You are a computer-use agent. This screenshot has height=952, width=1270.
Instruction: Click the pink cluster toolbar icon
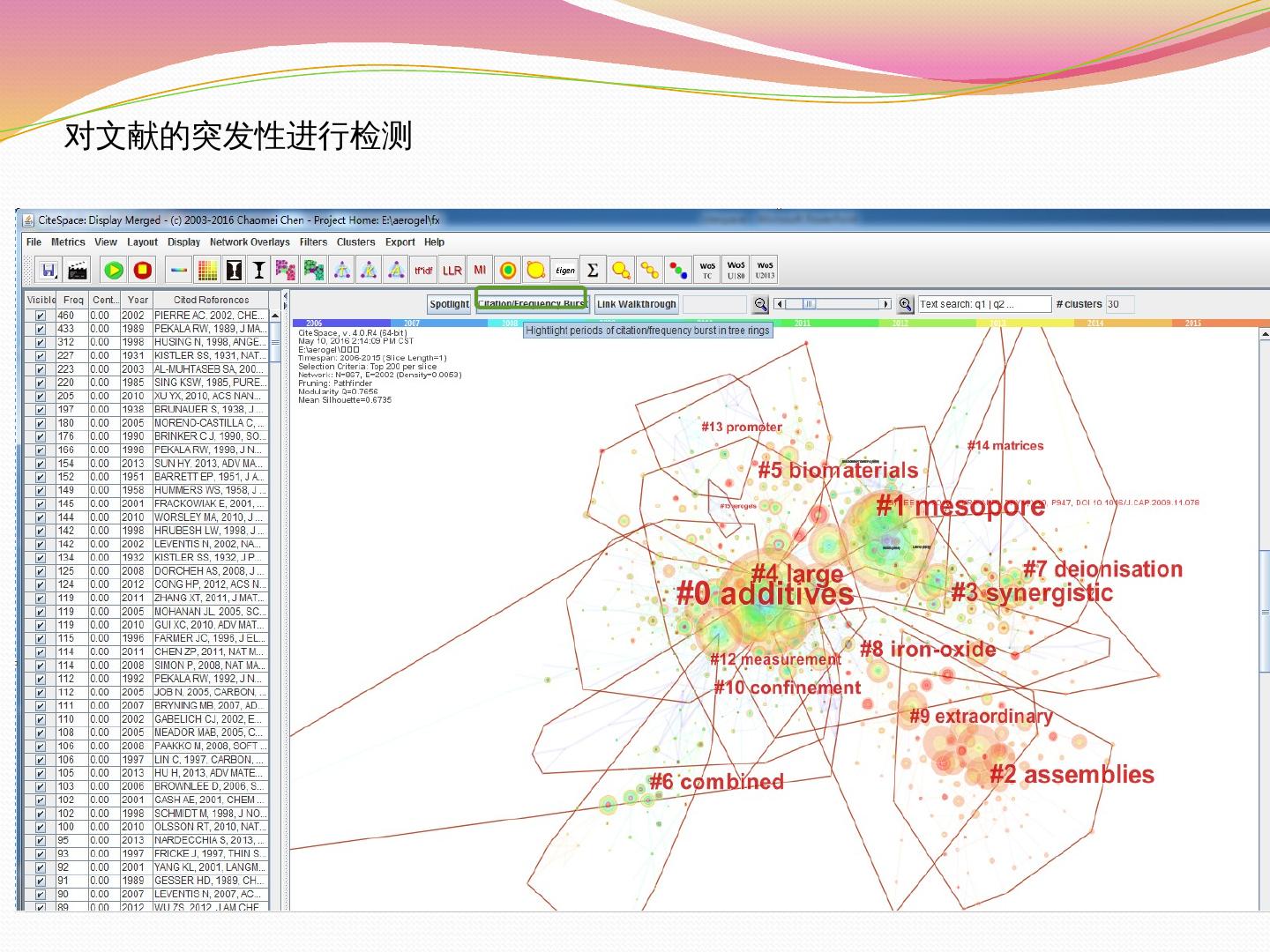[x=285, y=270]
